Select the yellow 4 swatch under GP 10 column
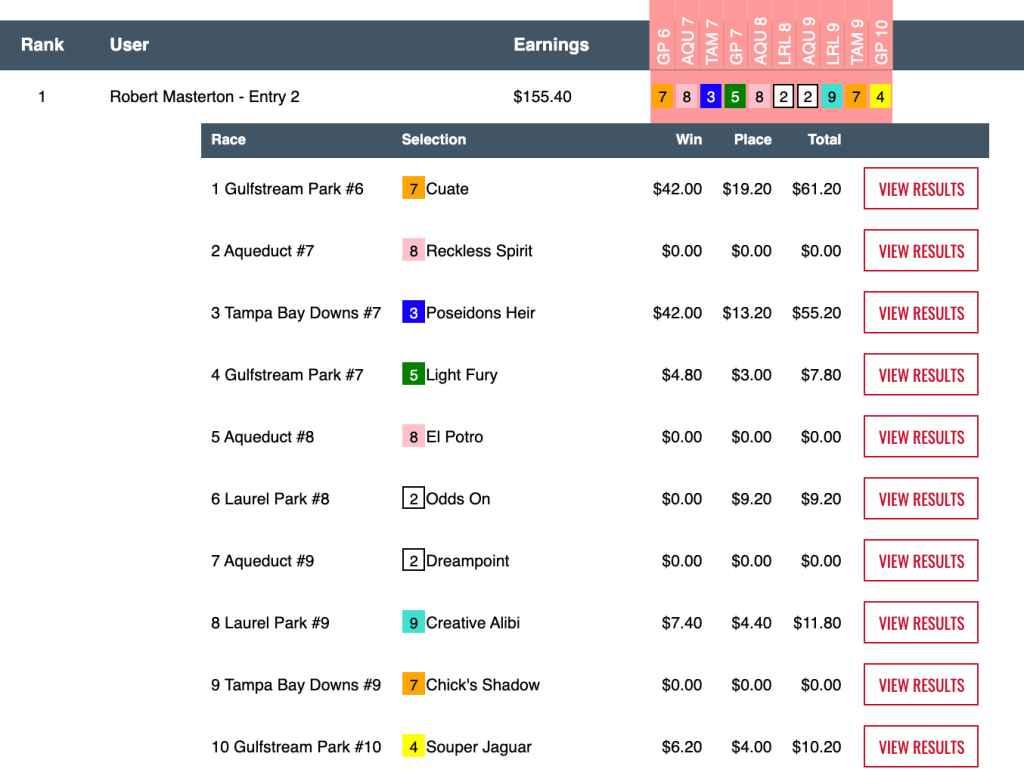 (x=880, y=97)
